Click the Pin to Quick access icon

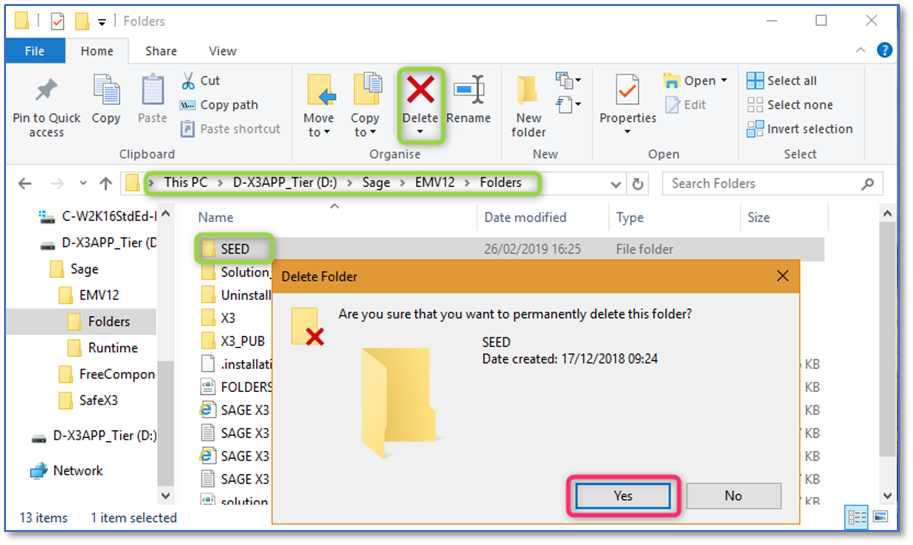[x=47, y=90]
